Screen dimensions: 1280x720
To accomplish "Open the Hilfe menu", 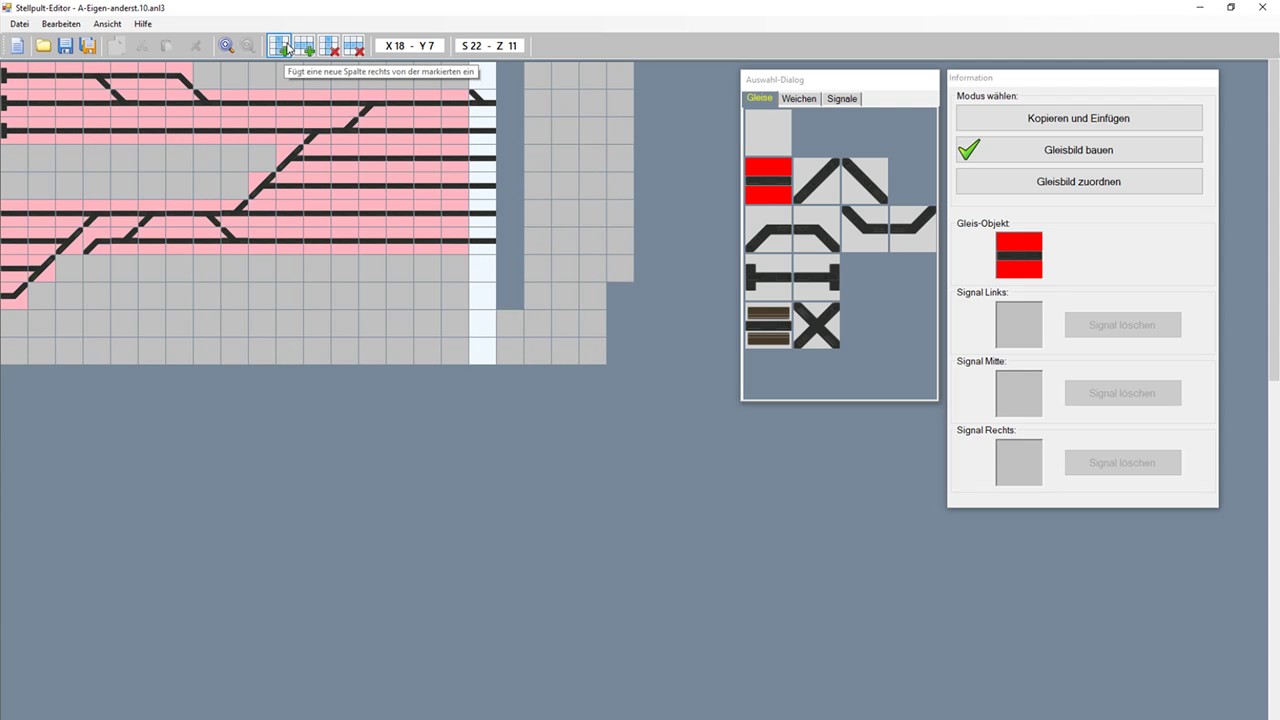I will click(142, 24).
